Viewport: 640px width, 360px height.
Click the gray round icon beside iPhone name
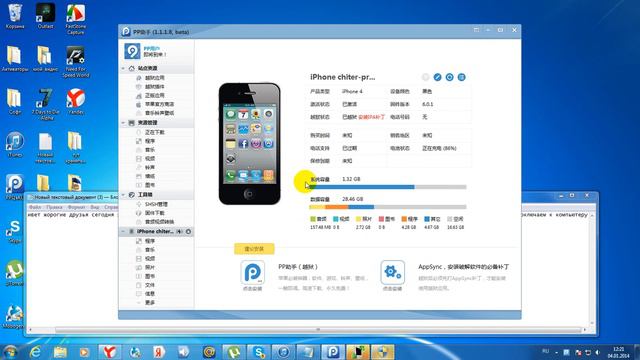pyautogui.click(x=425, y=77)
